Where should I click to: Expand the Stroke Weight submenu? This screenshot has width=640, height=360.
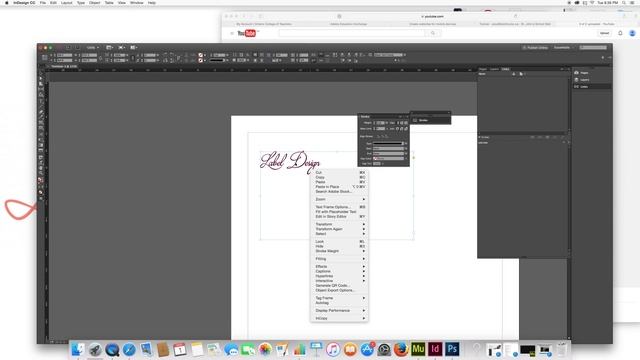[x=340, y=251]
